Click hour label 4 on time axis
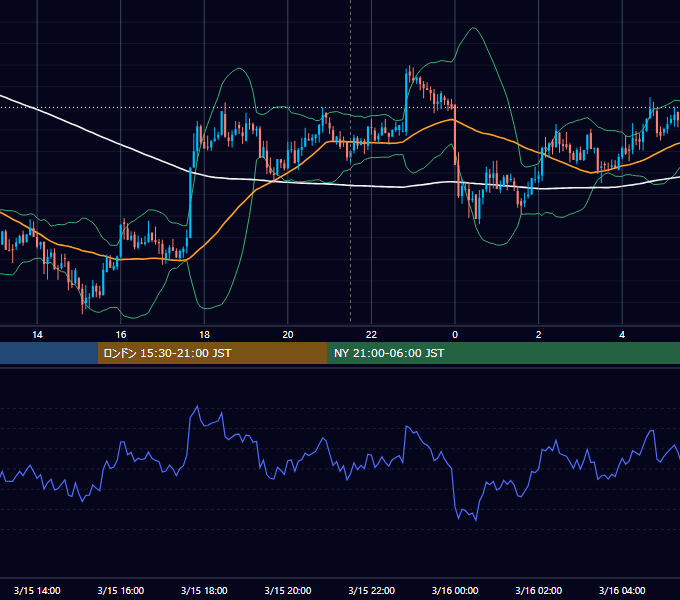The image size is (680, 600). click(x=622, y=335)
